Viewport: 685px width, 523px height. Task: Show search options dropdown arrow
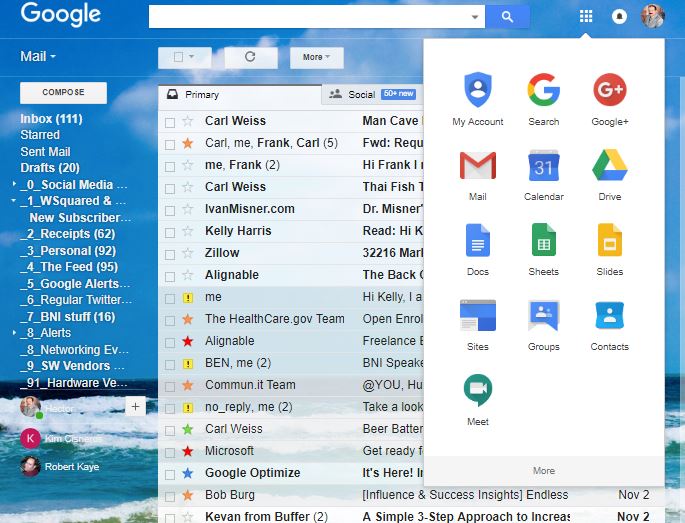click(475, 17)
